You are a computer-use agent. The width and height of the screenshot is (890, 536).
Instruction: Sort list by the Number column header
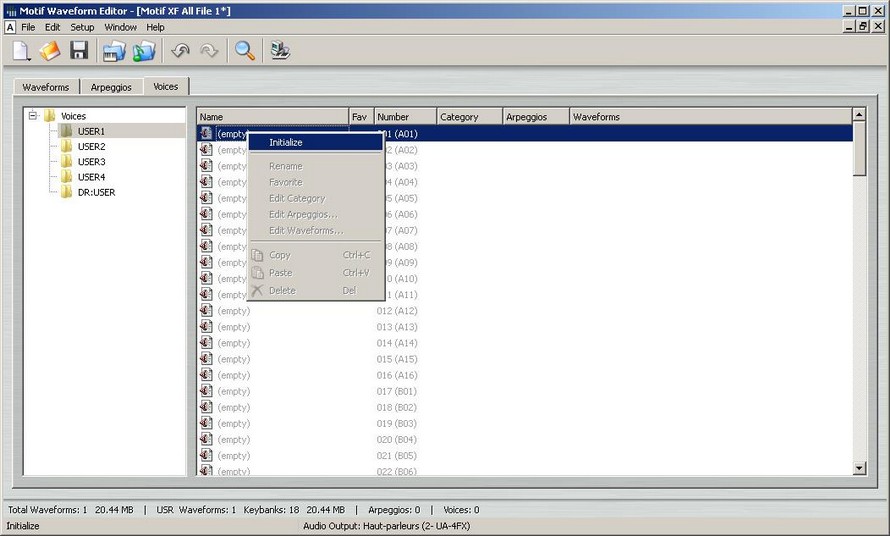[404, 117]
